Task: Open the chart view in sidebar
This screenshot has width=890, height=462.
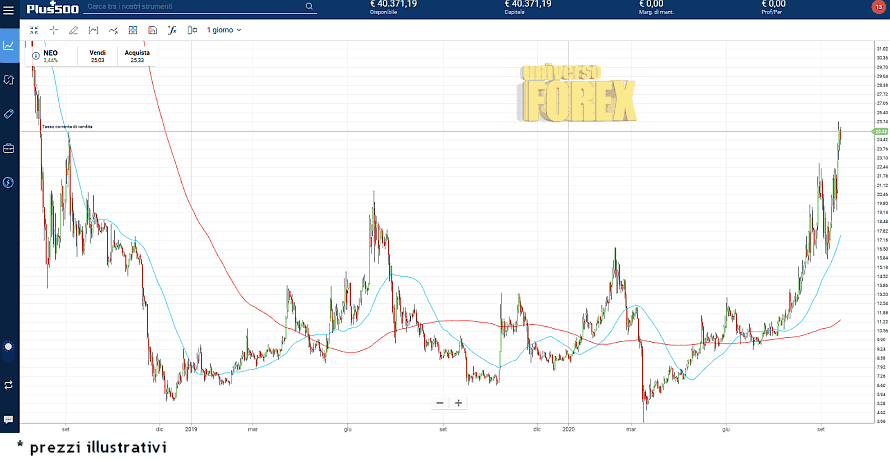Action: (x=9, y=45)
